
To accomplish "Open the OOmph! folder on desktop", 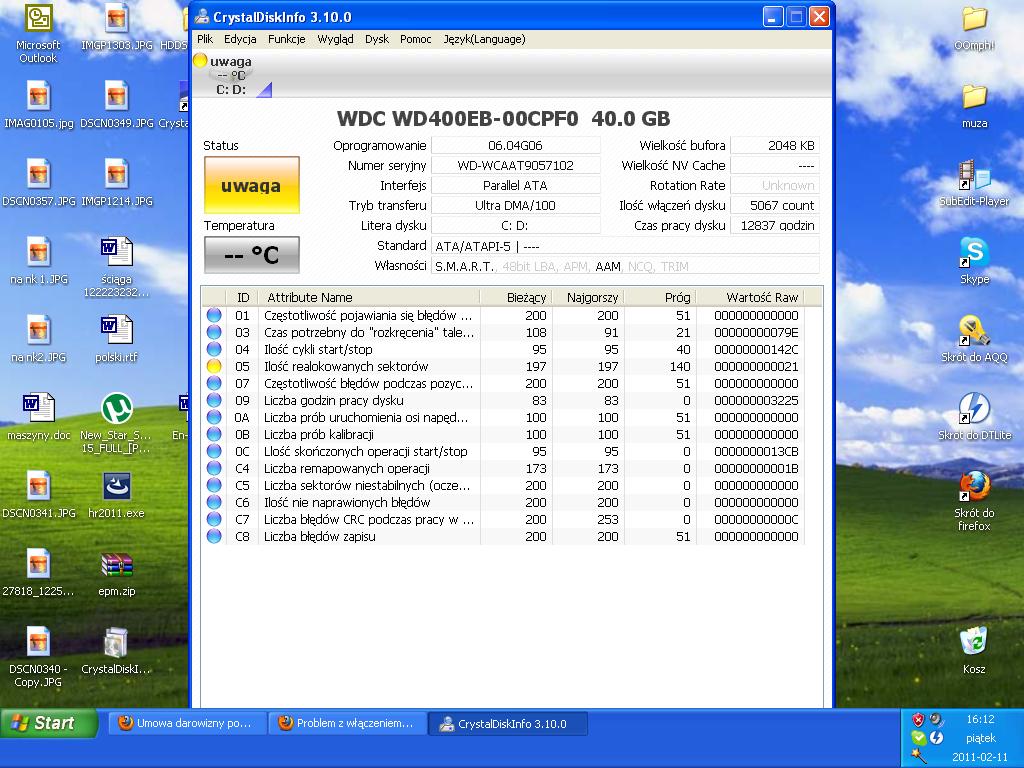I will click(974, 27).
